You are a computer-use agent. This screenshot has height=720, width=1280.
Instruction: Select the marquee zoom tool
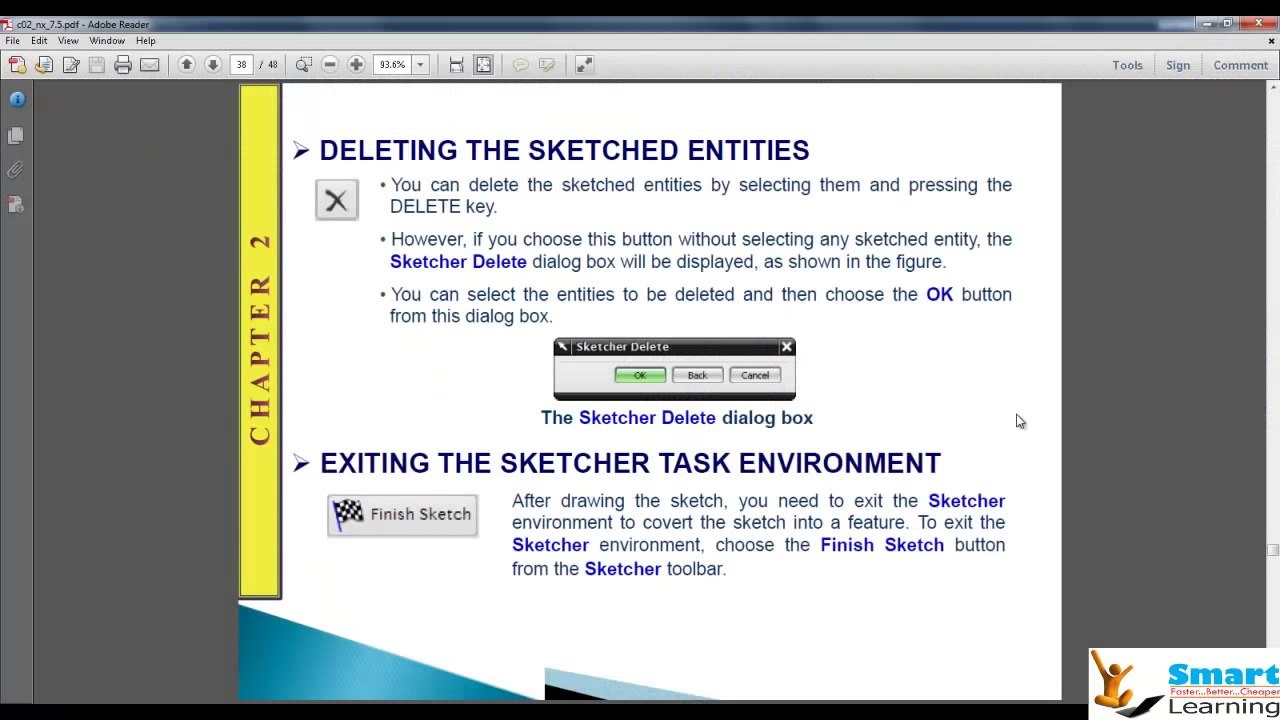click(303, 65)
